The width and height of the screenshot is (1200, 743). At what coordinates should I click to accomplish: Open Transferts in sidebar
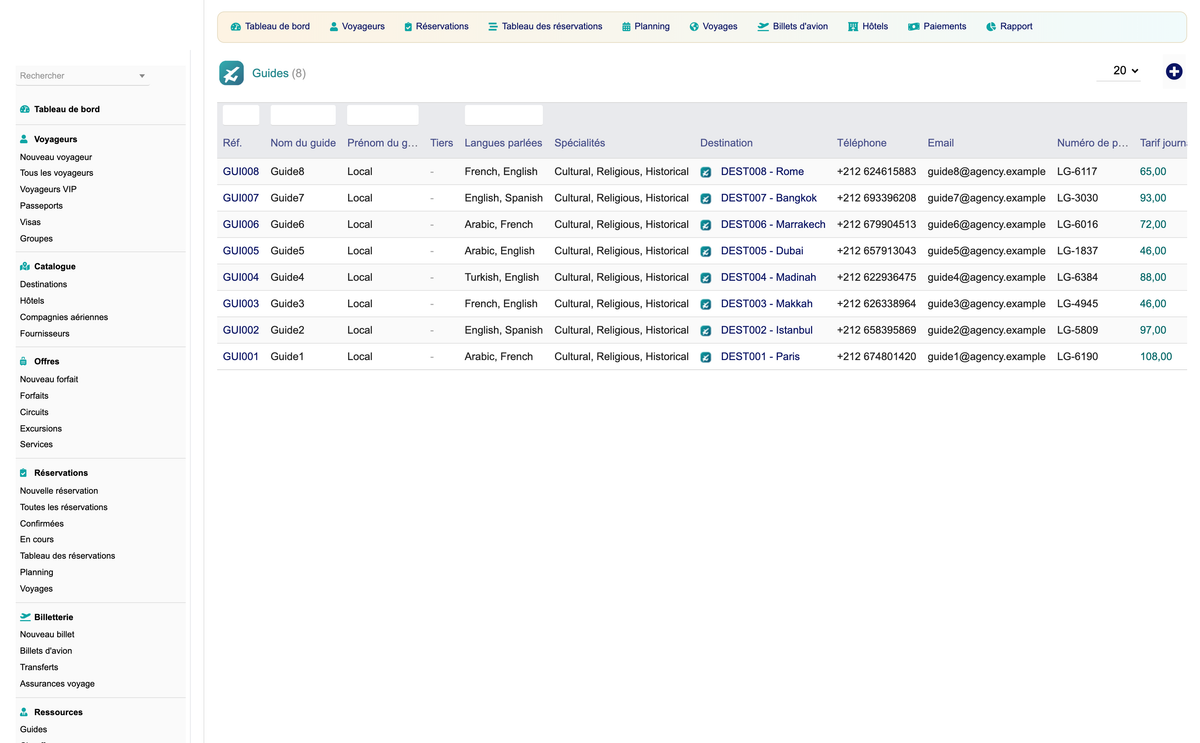[x=39, y=667]
